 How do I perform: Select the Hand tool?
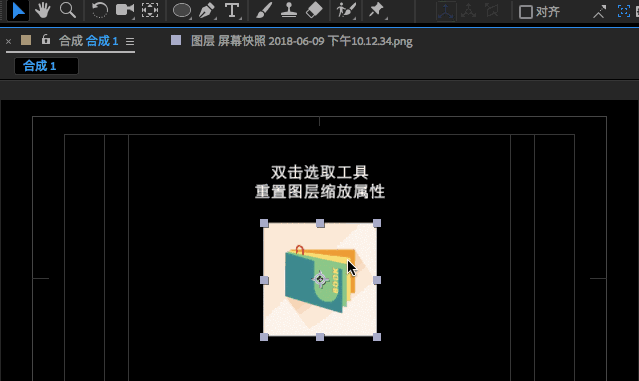pyautogui.click(x=42, y=11)
